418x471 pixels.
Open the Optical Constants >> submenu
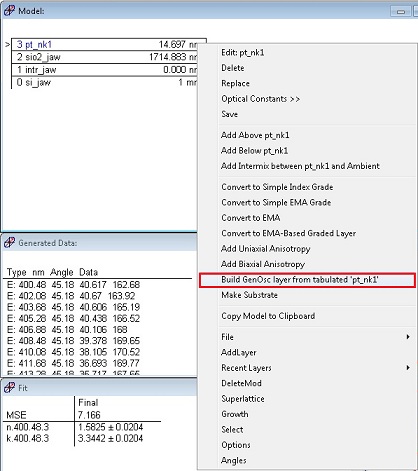point(260,99)
